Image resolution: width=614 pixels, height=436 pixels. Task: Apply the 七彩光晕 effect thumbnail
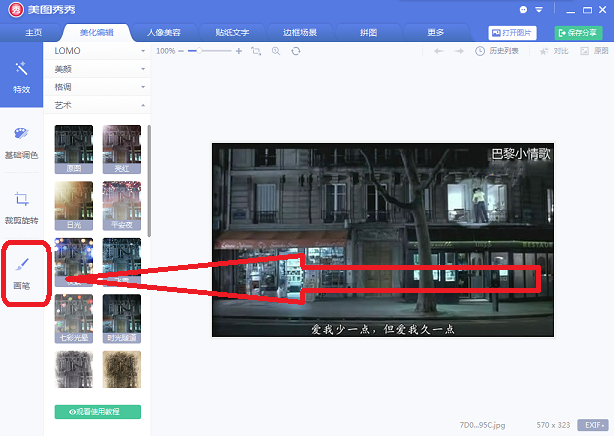(x=74, y=318)
